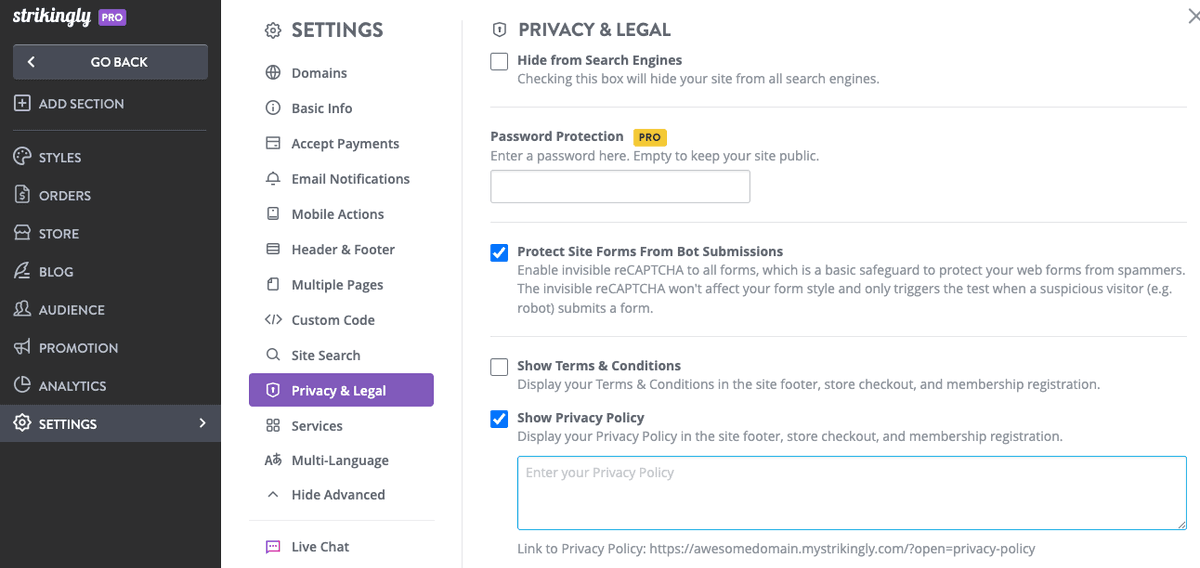Check the Show Terms & Conditions box
This screenshot has width=1200, height=568.
(499, 367)
